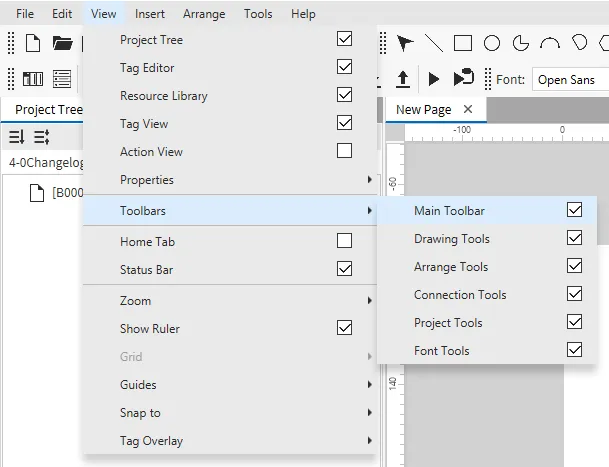Click the New file icon
Viewport: 609px width, 467px height.
pyautogui.click(x=33, y=43)
